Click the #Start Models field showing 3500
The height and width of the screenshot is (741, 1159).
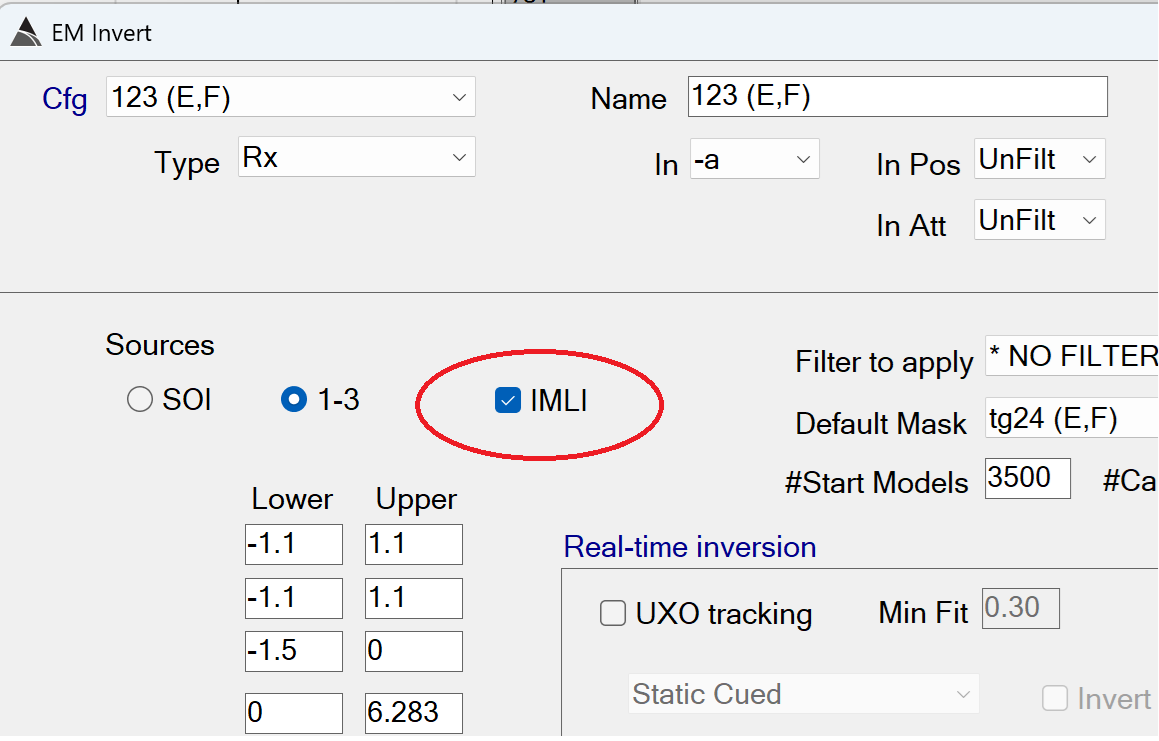click(1027, 479)
